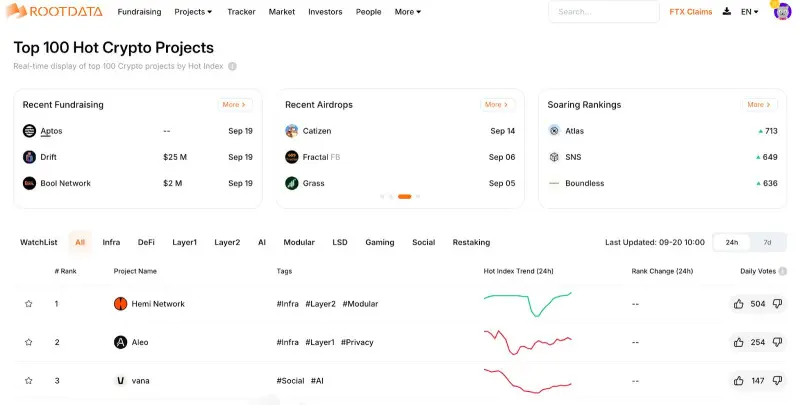
Task: Open the user profile avatar
Action: click(781, 12)
